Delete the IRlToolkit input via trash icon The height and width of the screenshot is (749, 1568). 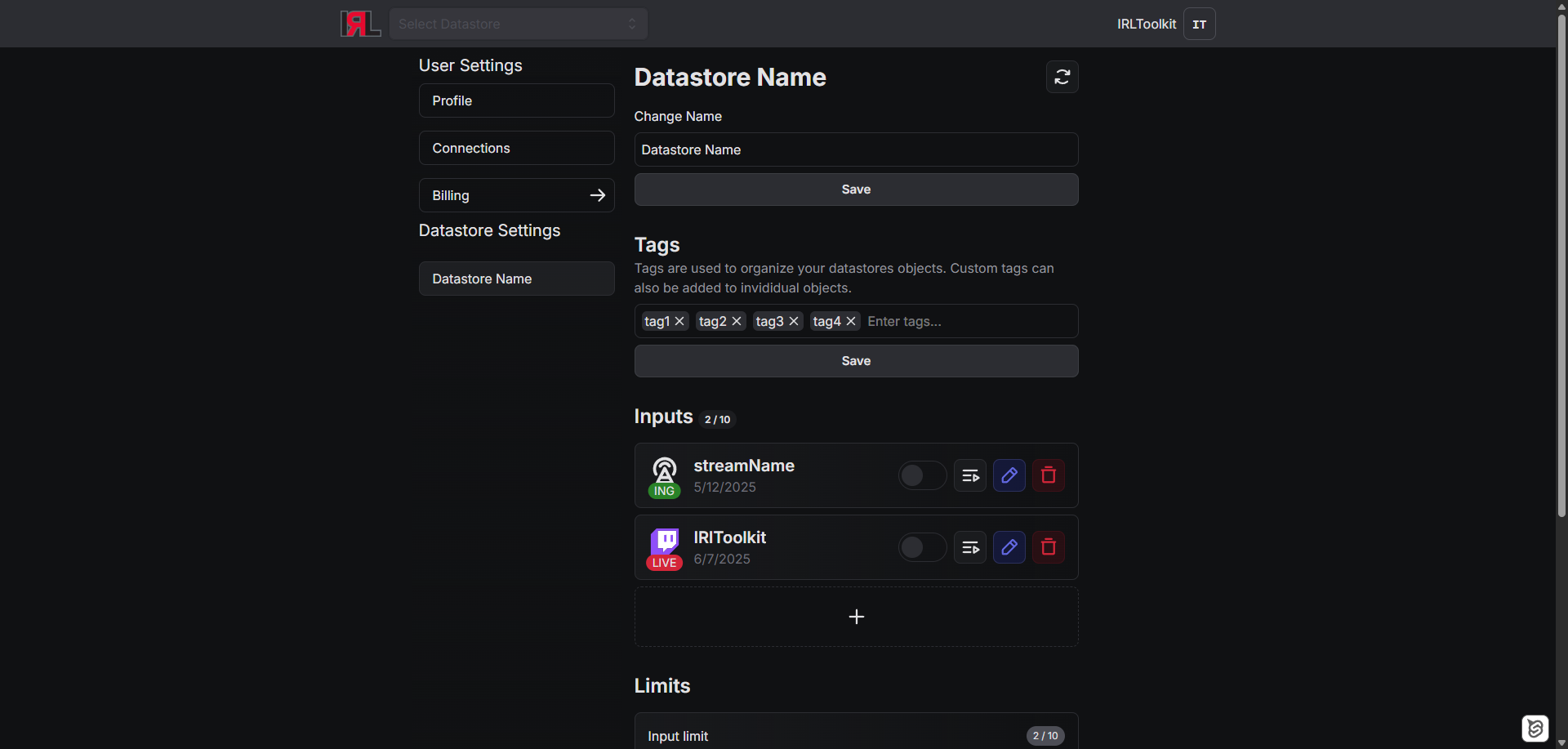(1048, 547)
